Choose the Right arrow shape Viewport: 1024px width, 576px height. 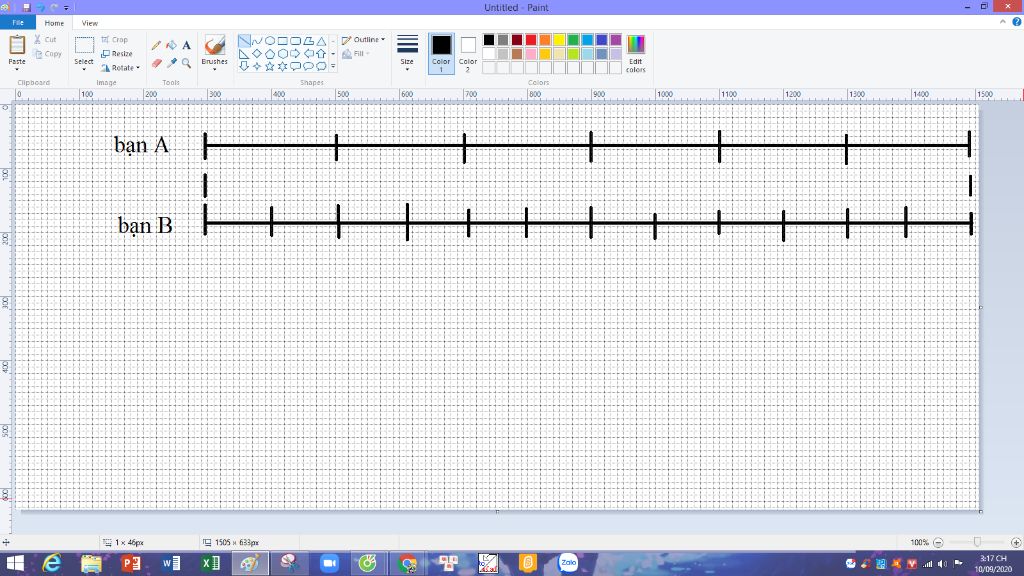(295, 54)
